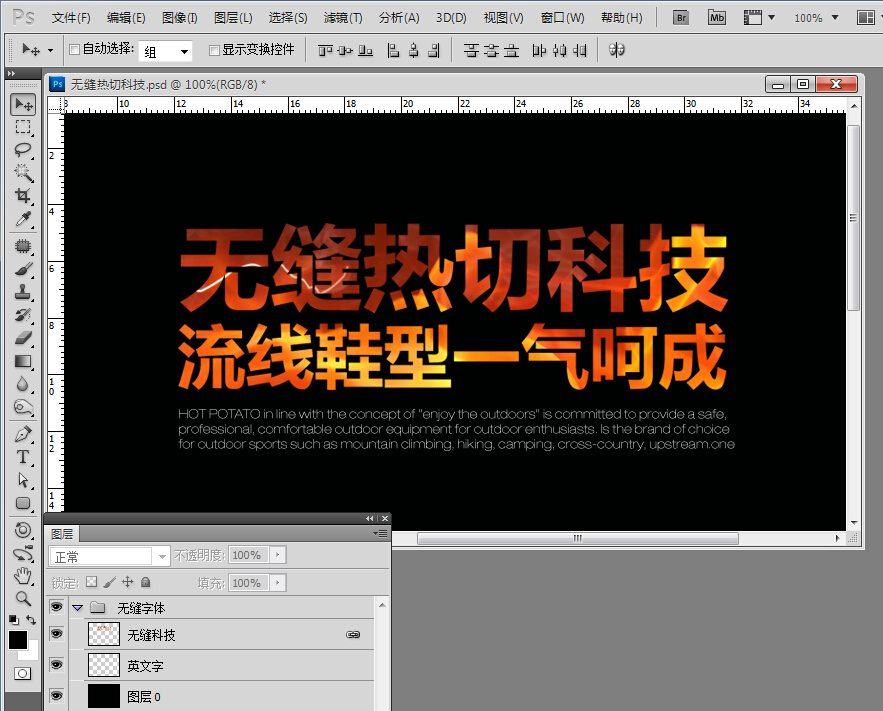Select the Rectangular Marquee tool
Screen dimensions: 883x711
pos(23,128)
